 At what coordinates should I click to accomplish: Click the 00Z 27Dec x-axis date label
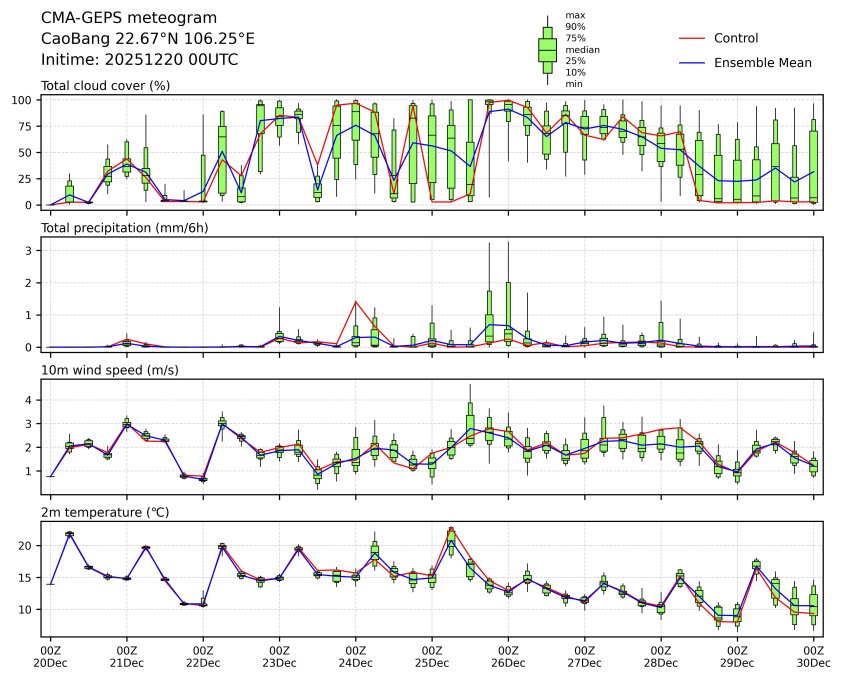click(584, 656)
